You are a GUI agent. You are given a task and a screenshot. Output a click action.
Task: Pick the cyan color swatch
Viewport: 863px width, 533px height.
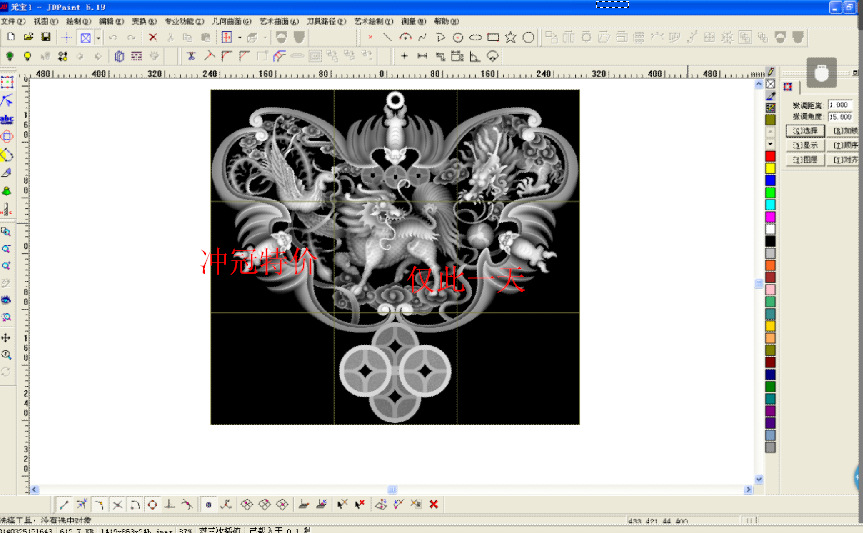[771, 205]
